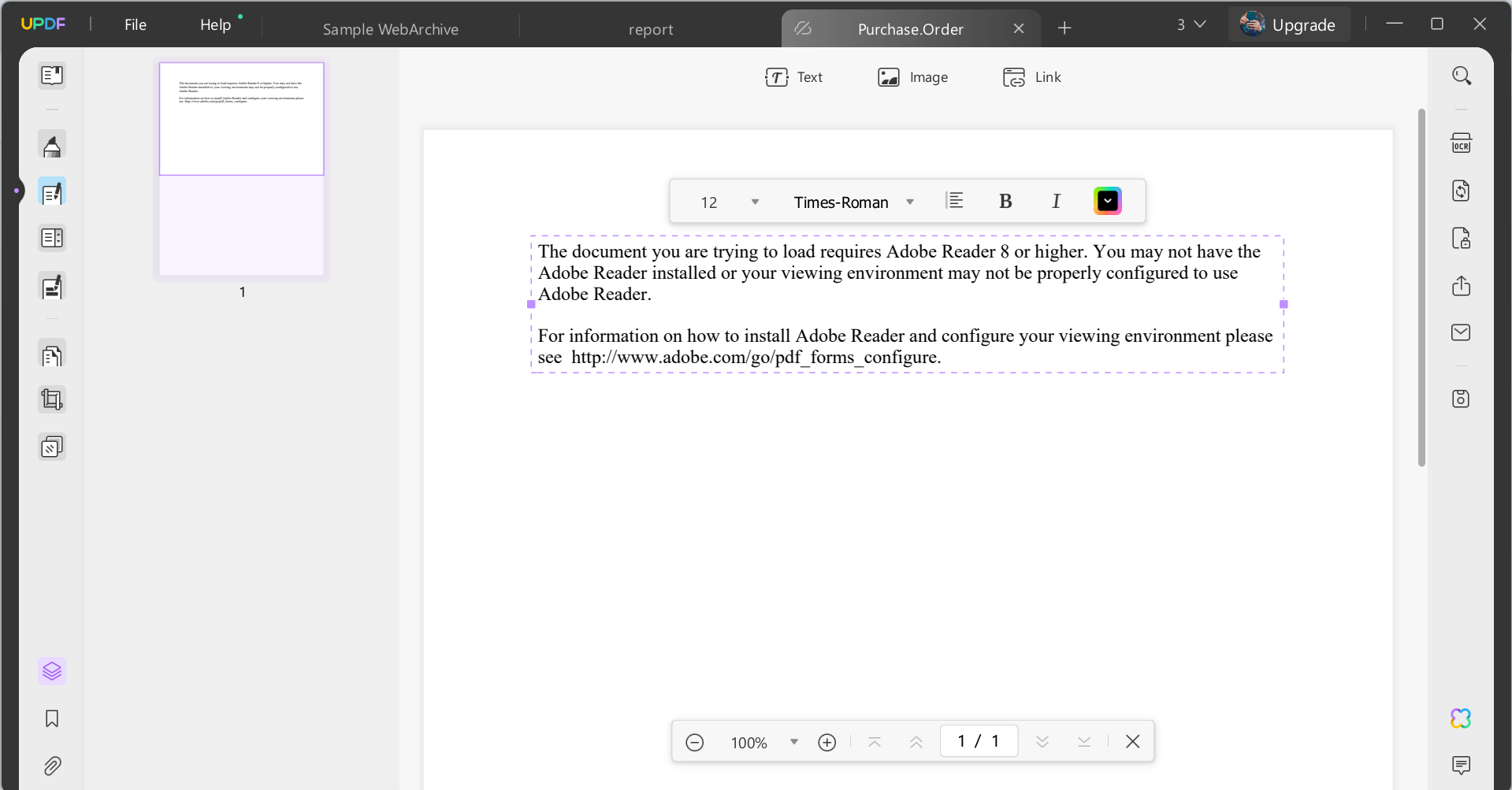Open the Search tool

pos(1462,75)
